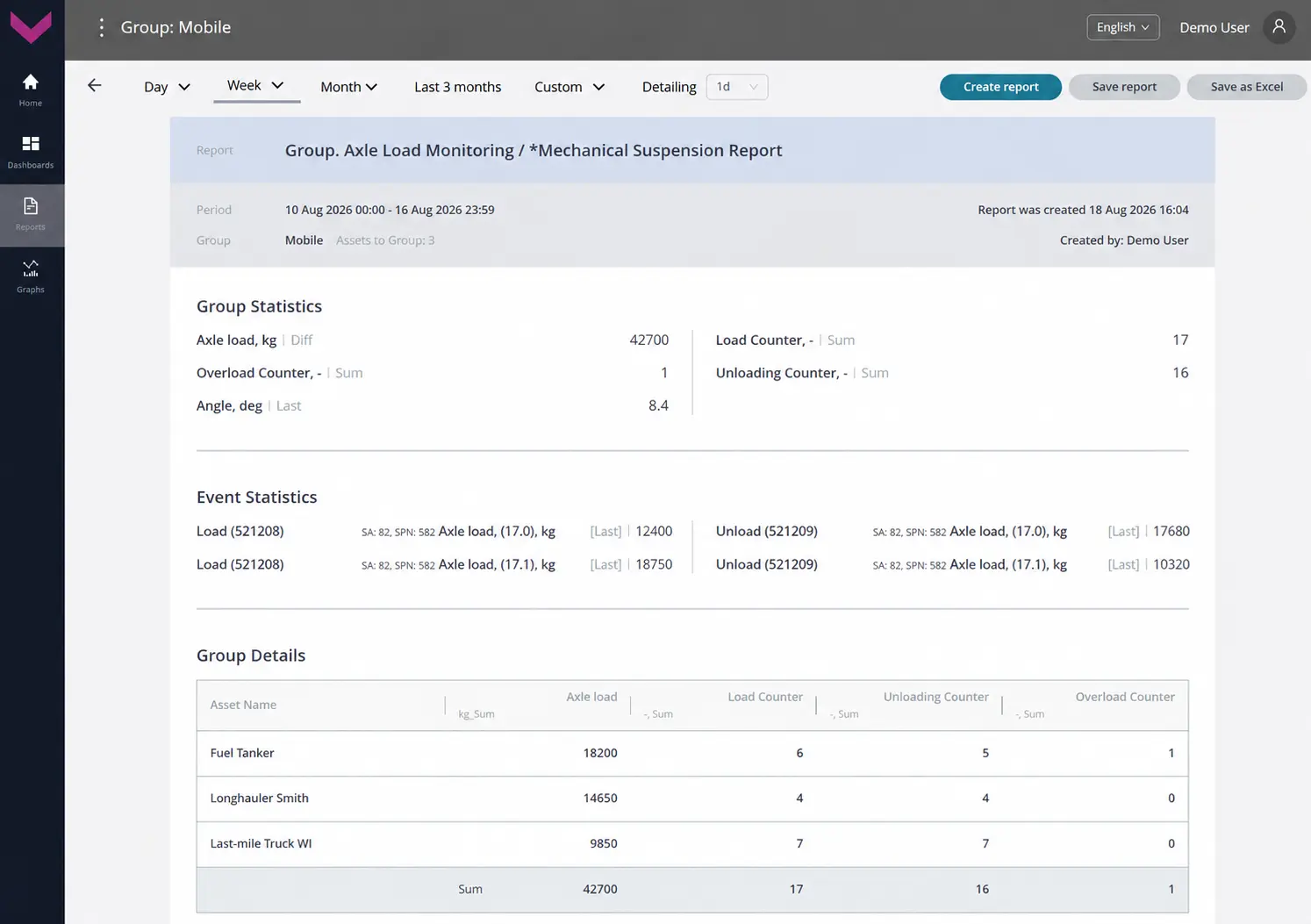The image size is (1311, 924).
Task: Click the Unload event value 17680
Action: [1171, 531]
